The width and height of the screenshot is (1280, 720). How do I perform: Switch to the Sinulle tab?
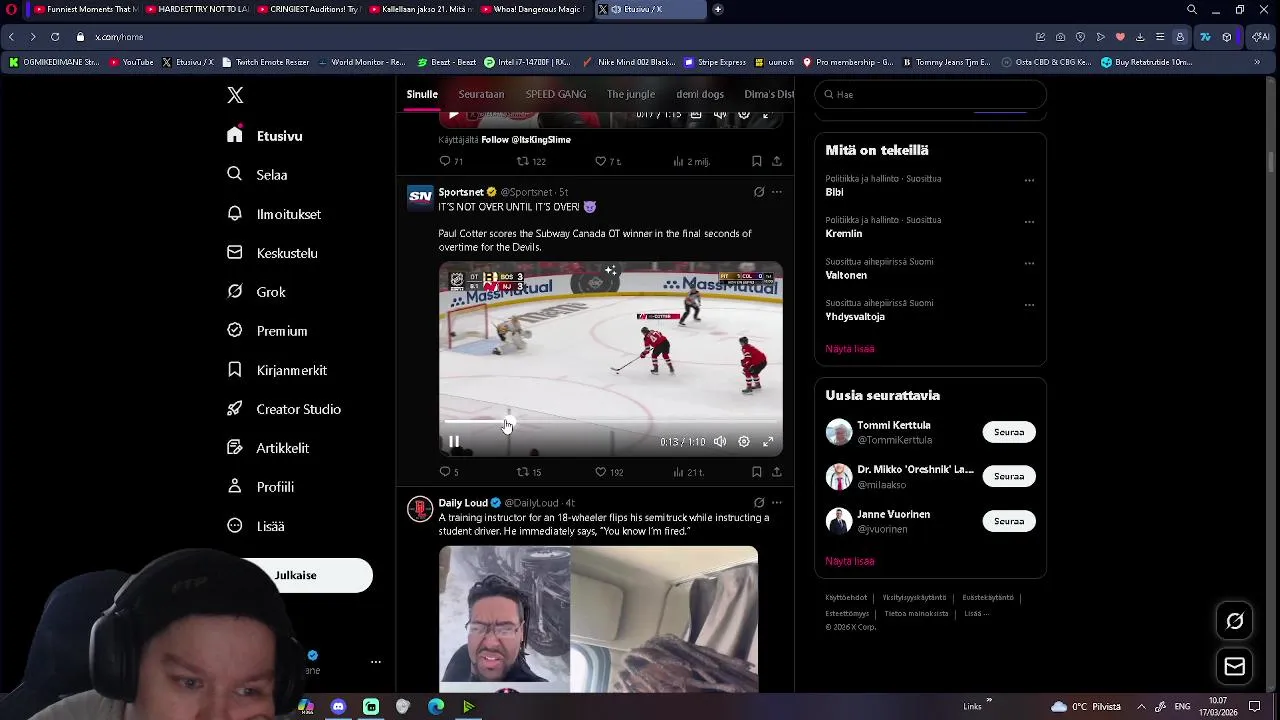coord(422,94)
